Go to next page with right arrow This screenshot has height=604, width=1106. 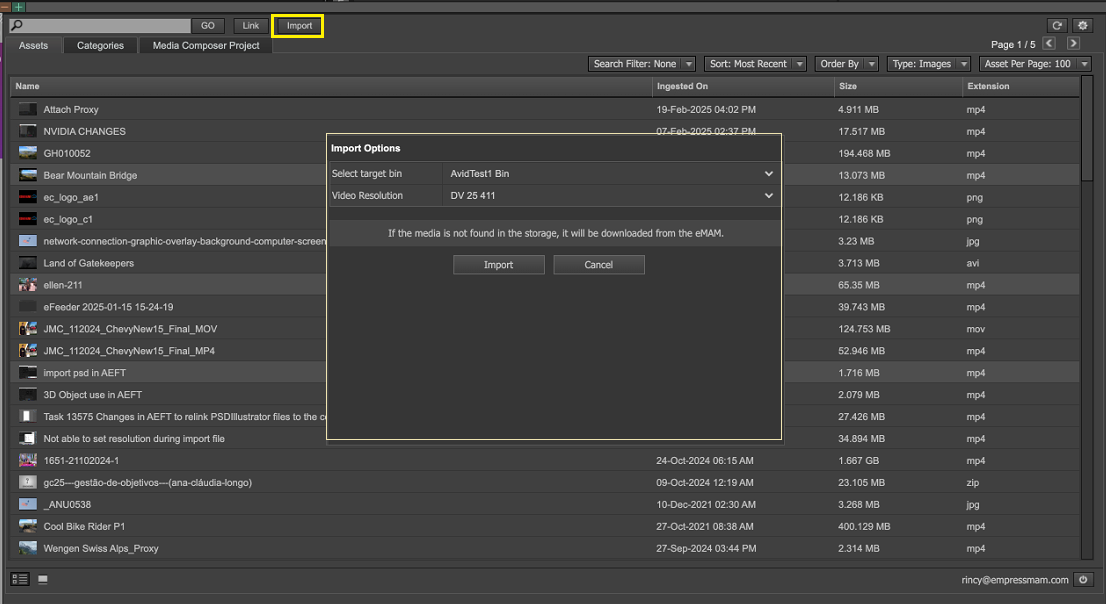1073,44
